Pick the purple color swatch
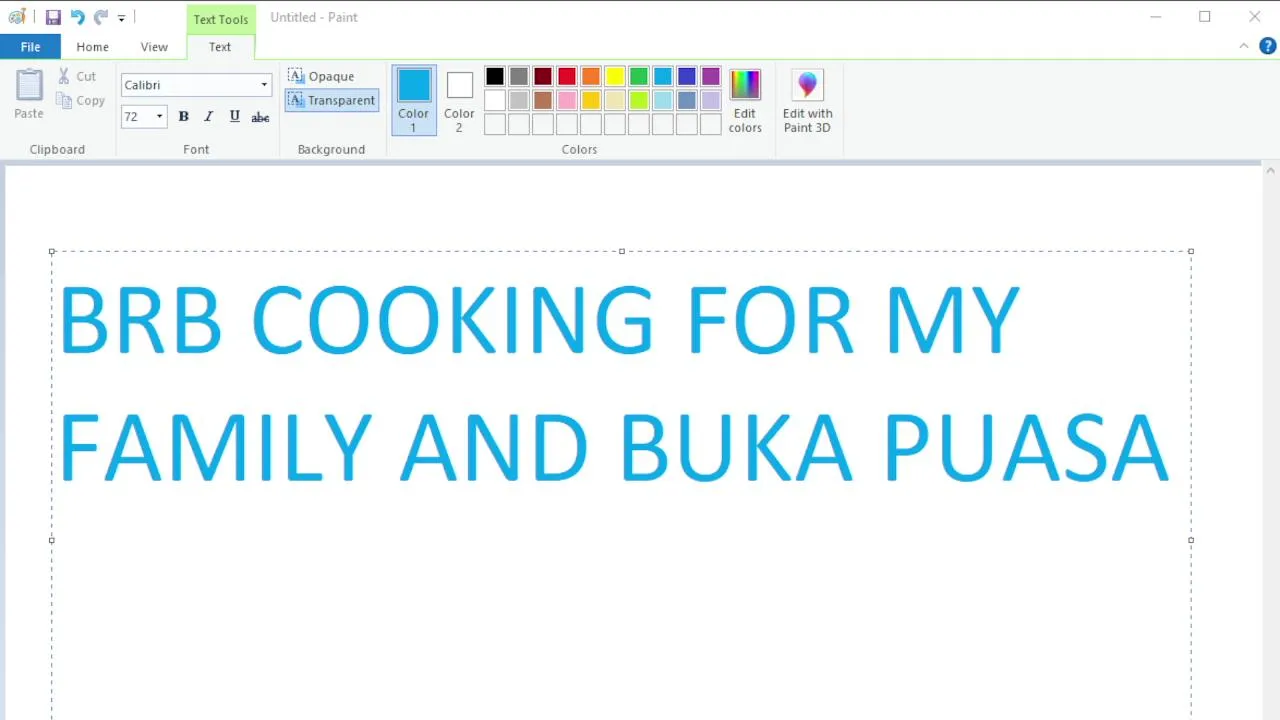This screenshot has width=1280, height=720. (x=711, y=76)
